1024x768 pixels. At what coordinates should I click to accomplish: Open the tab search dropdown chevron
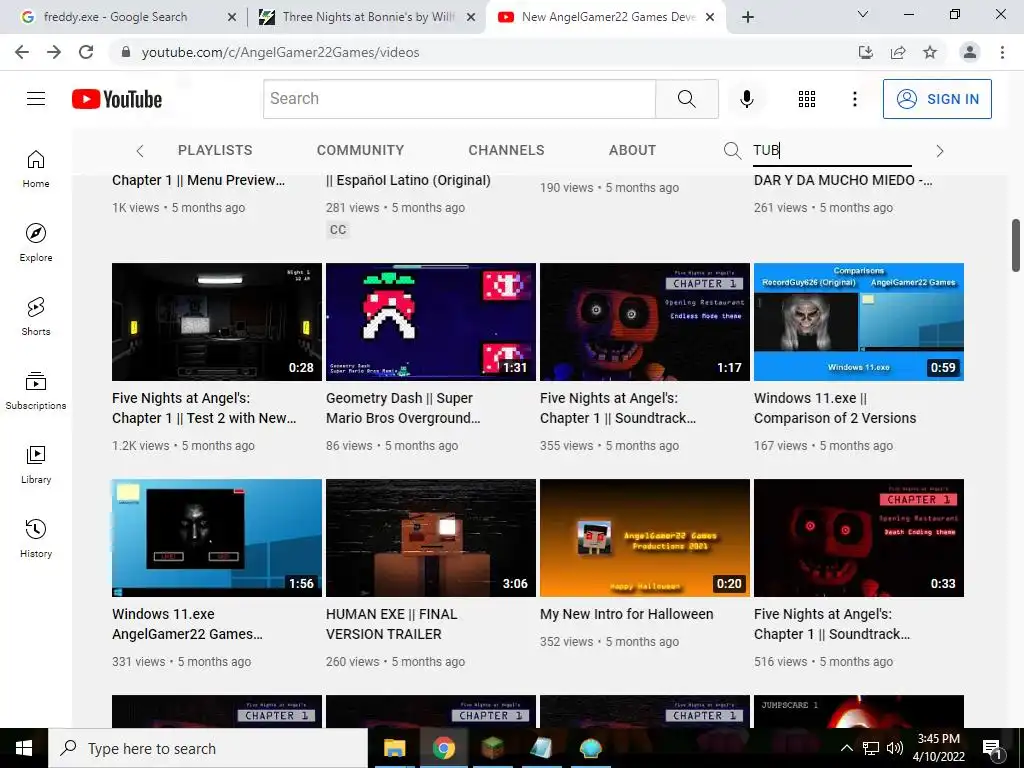pyautogui.click(x=862, y=14)
